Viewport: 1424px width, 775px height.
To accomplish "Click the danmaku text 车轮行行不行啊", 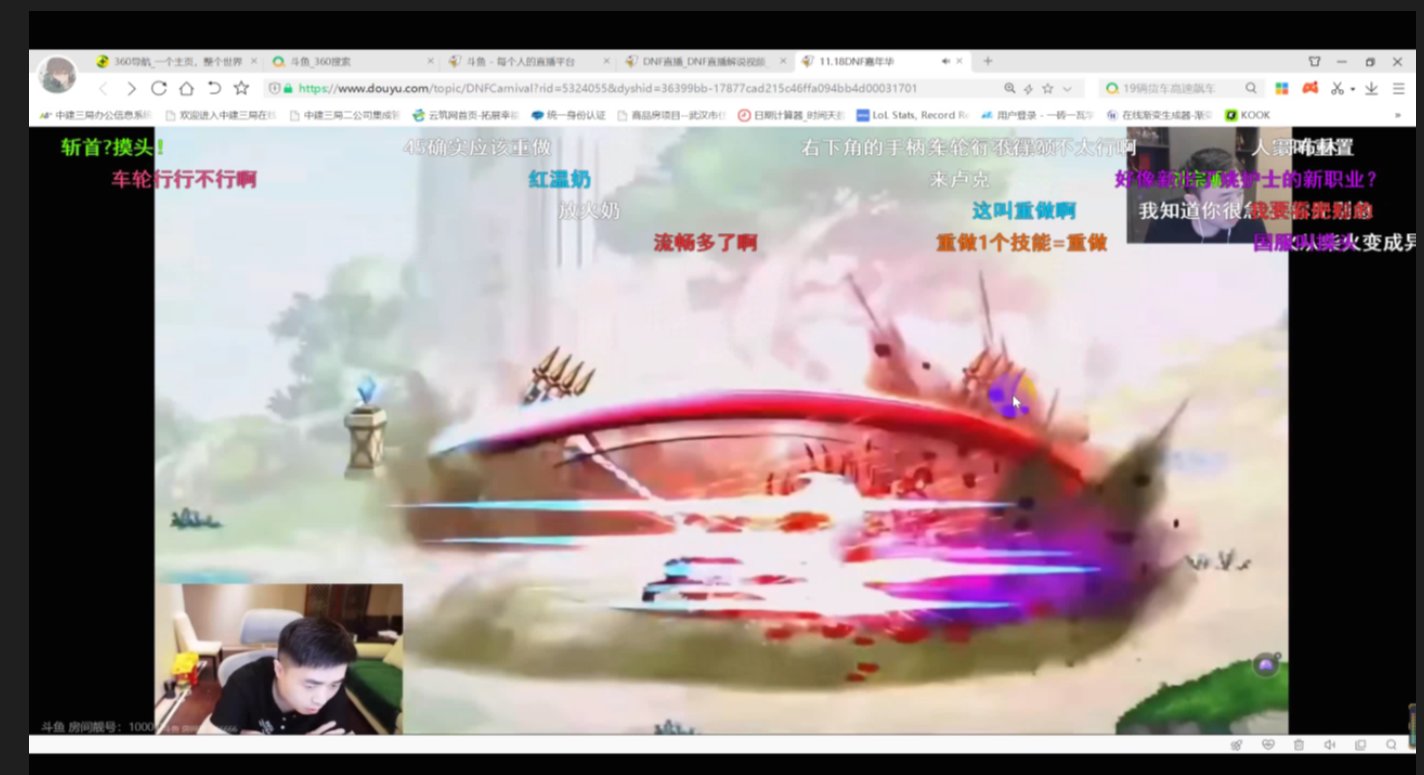I will tap(184, 180).
